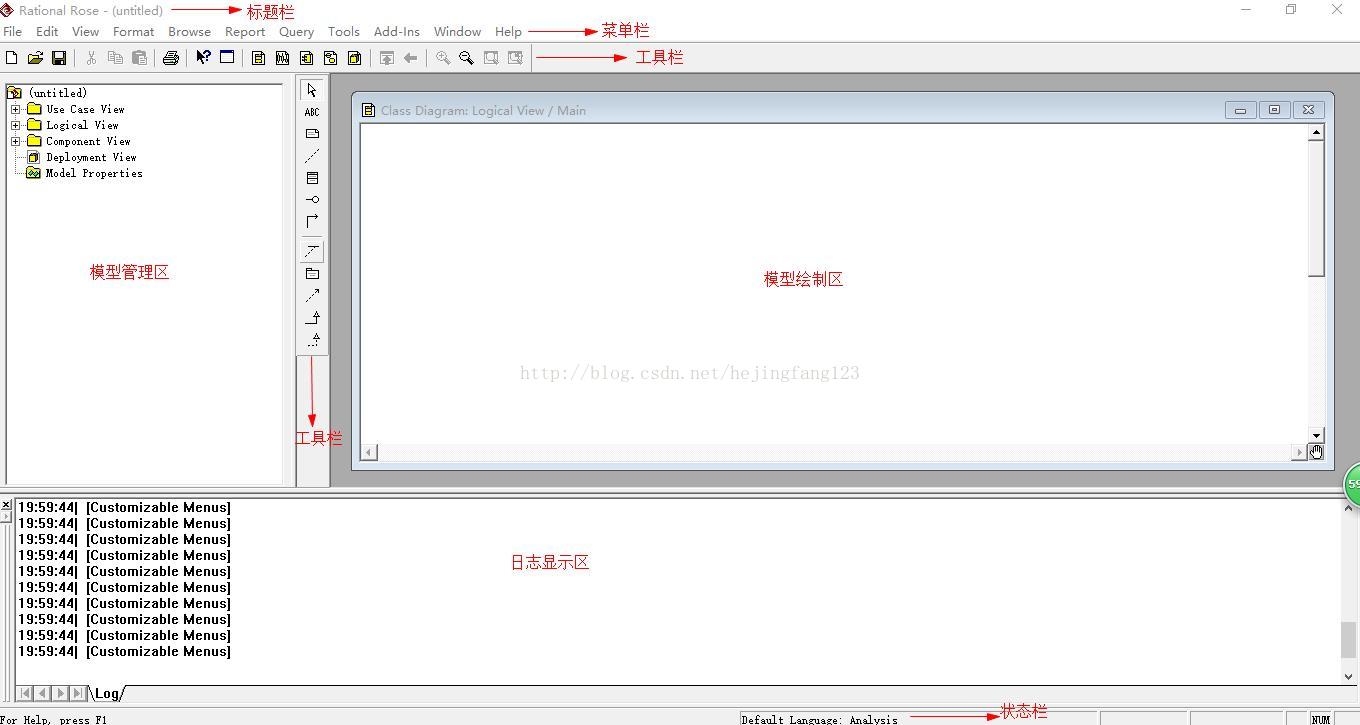Close the log pane with its X
1360x725 pixels.
point(6,505)
